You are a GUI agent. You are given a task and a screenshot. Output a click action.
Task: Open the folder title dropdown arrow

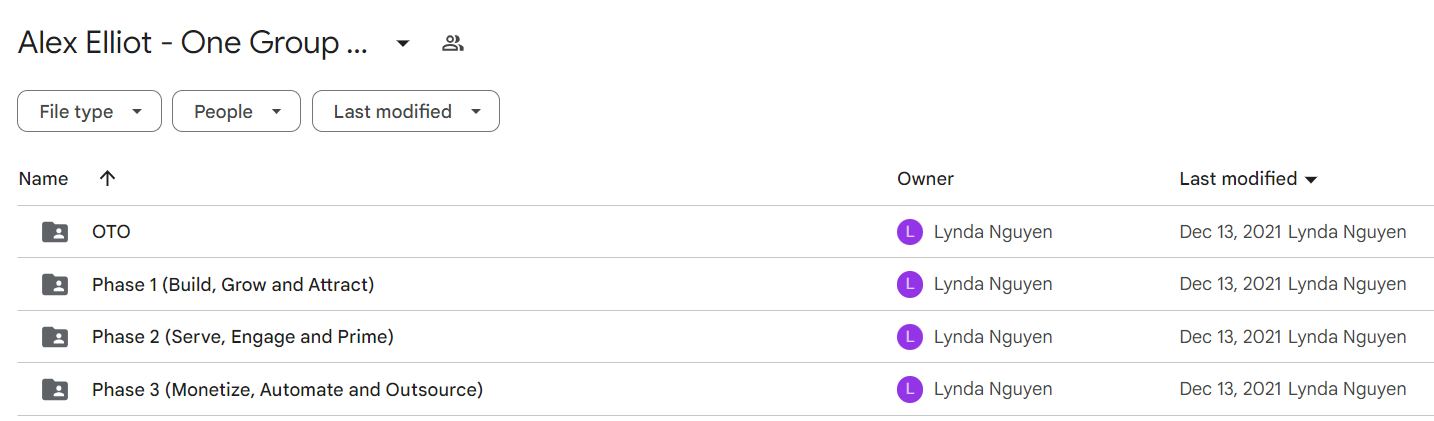(x=403, y=43)
